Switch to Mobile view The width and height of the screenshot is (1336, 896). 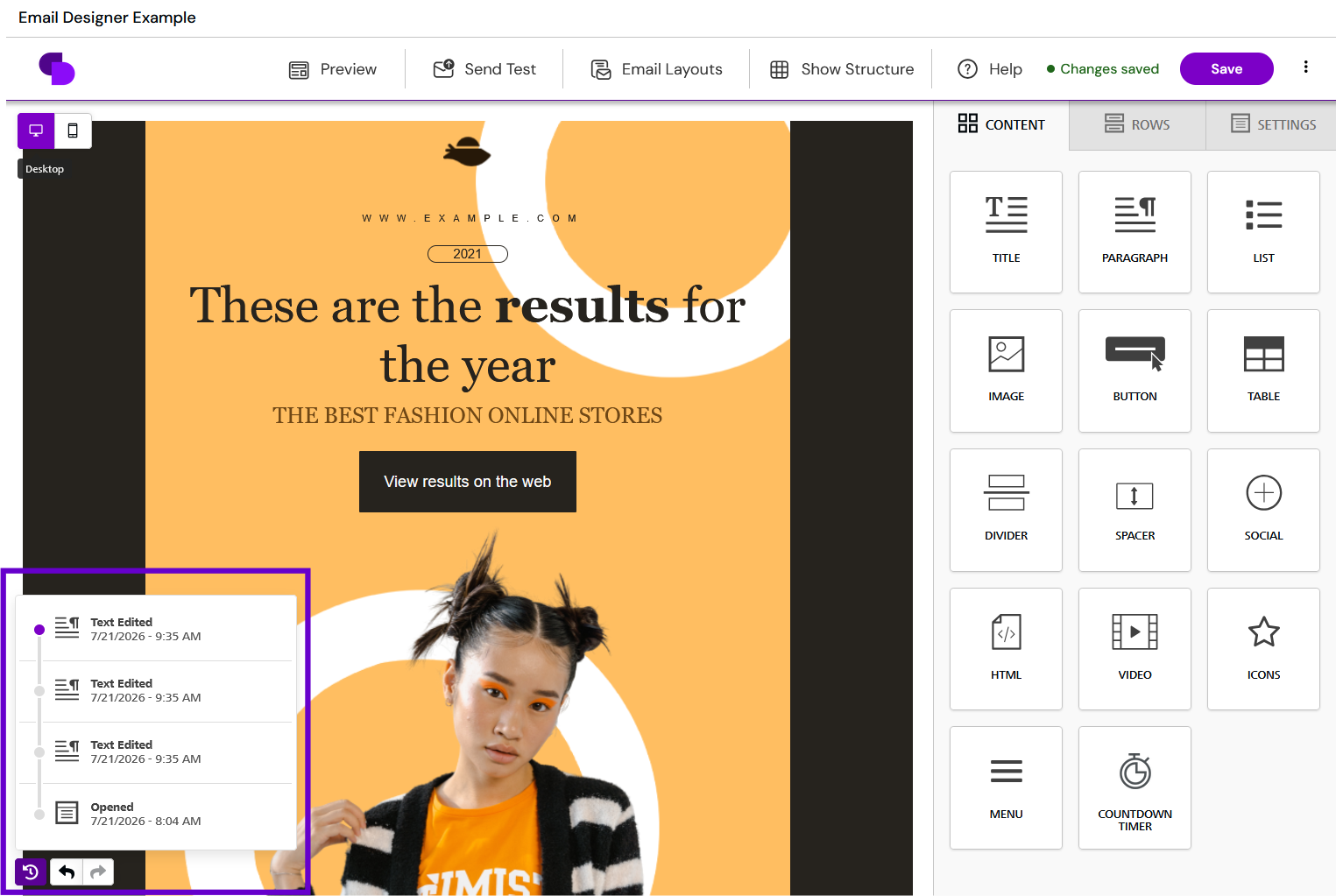click(73, 131)
